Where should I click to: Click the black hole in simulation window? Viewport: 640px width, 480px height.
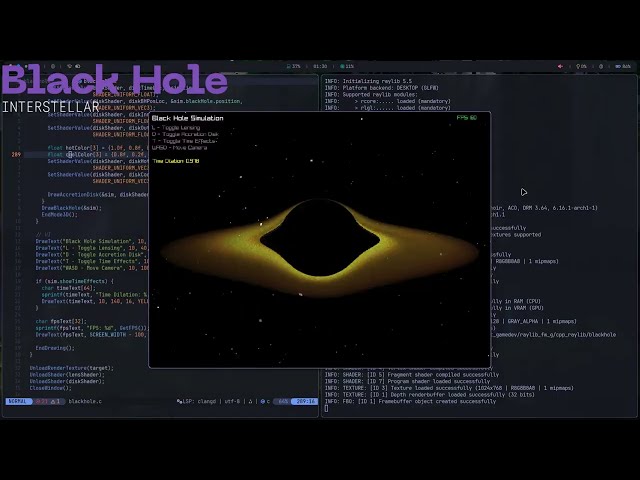click(x=320, y=238)
